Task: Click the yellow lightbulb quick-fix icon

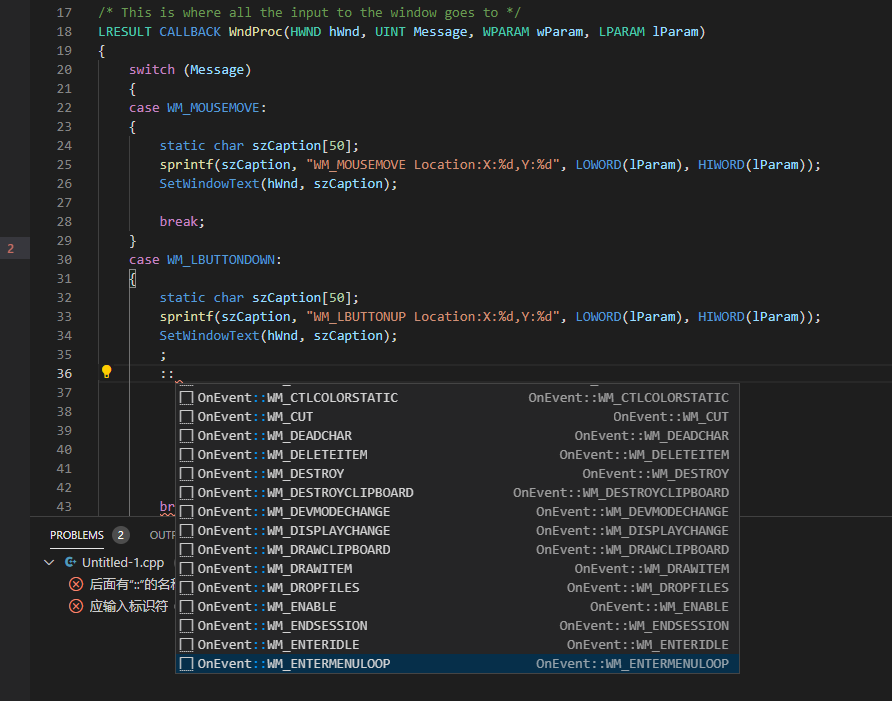Action: point(106,372)
